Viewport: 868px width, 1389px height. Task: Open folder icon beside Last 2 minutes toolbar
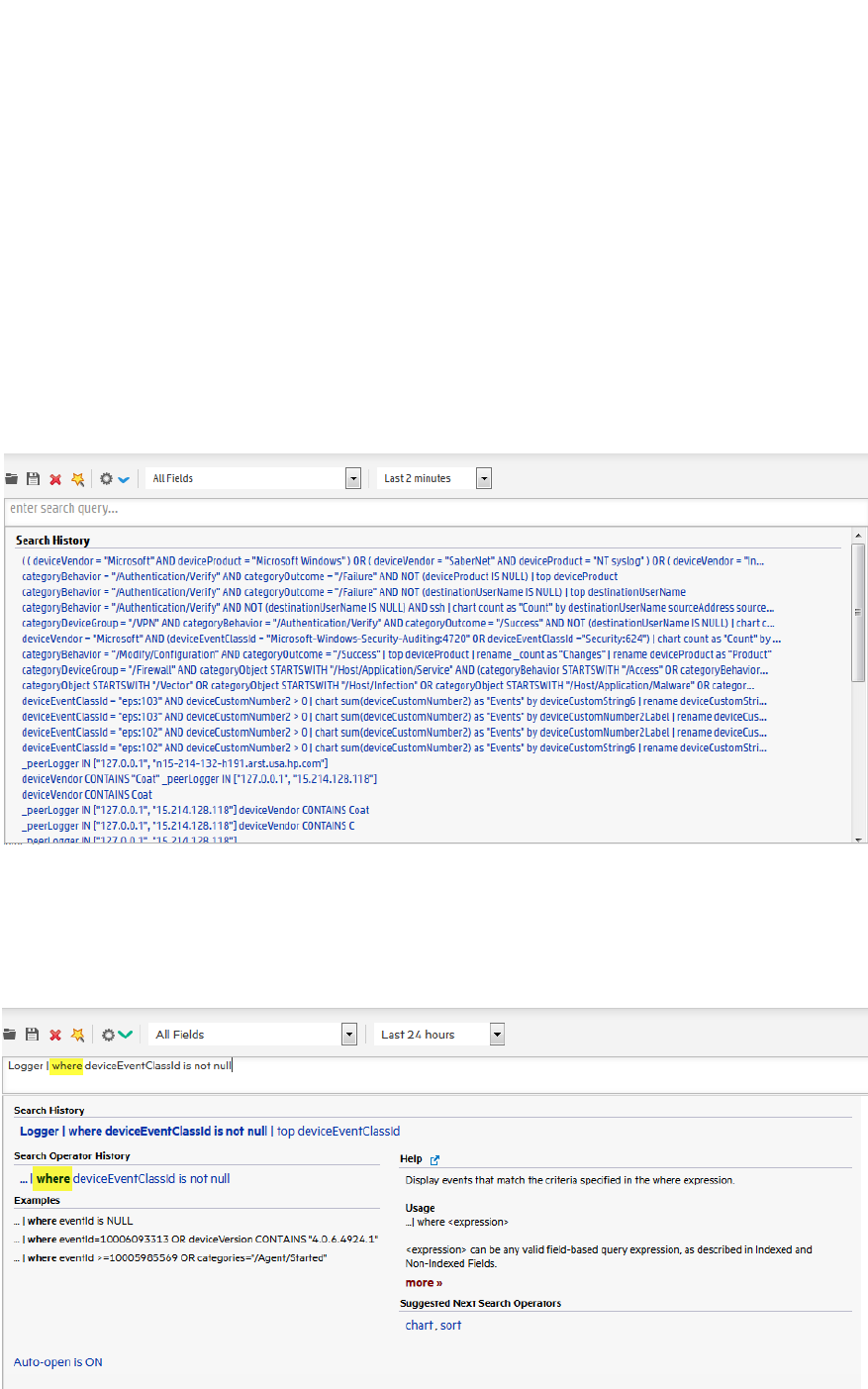coord(11,479)
